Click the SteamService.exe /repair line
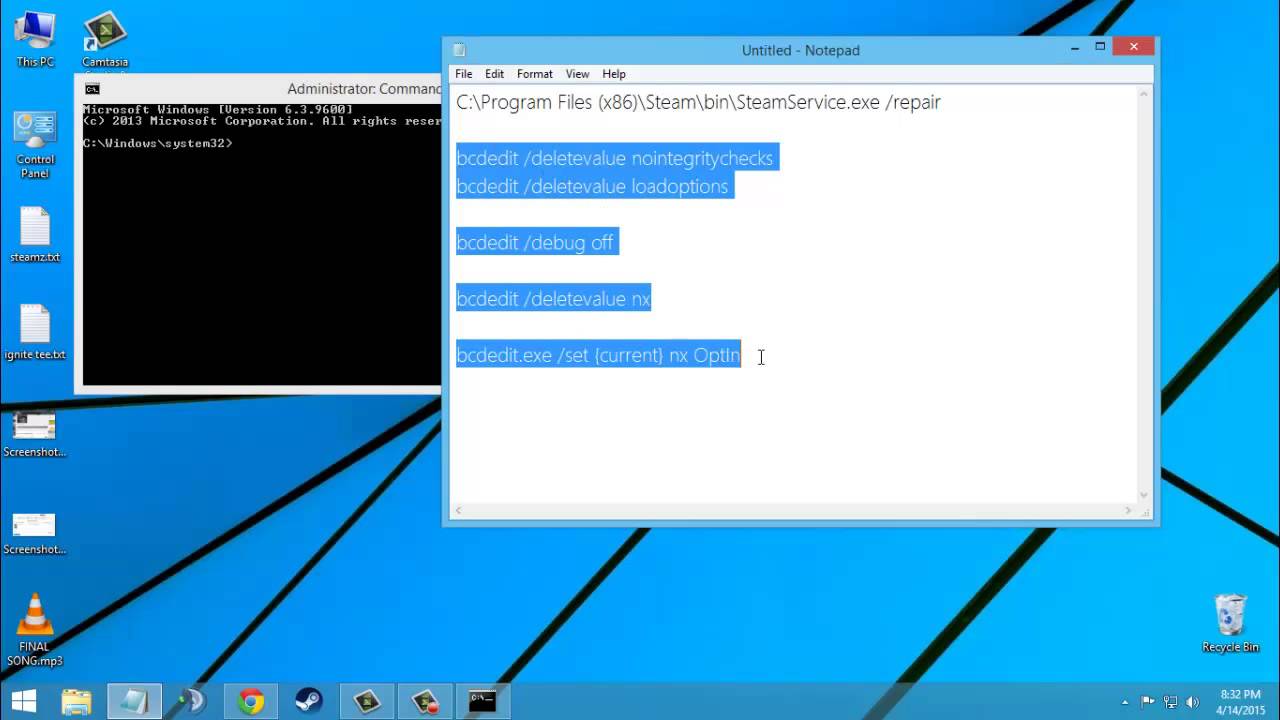1280x720 pixels. 699,102
